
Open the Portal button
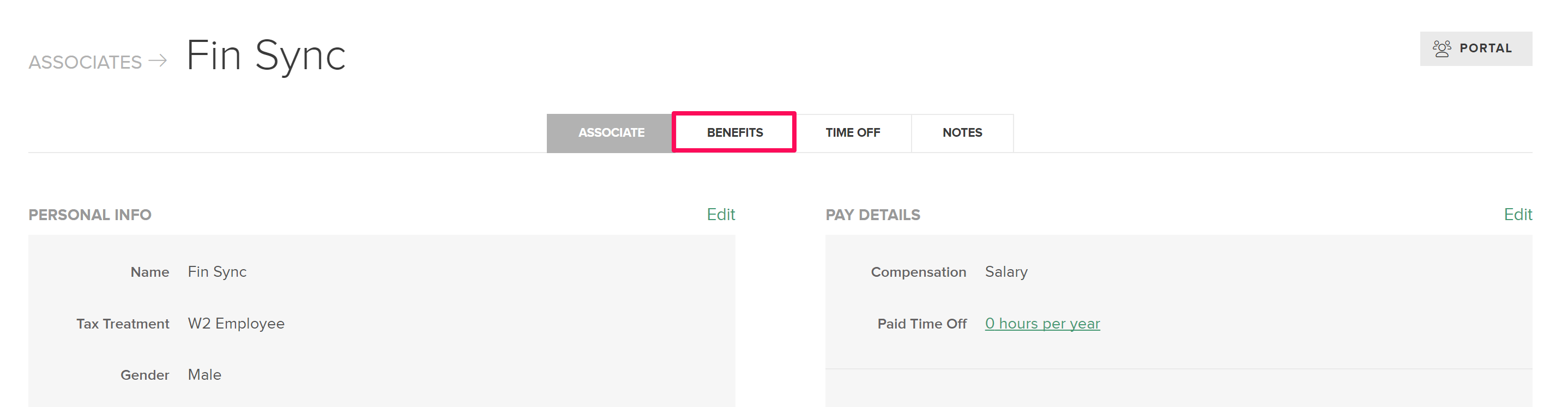[1475, 48]
